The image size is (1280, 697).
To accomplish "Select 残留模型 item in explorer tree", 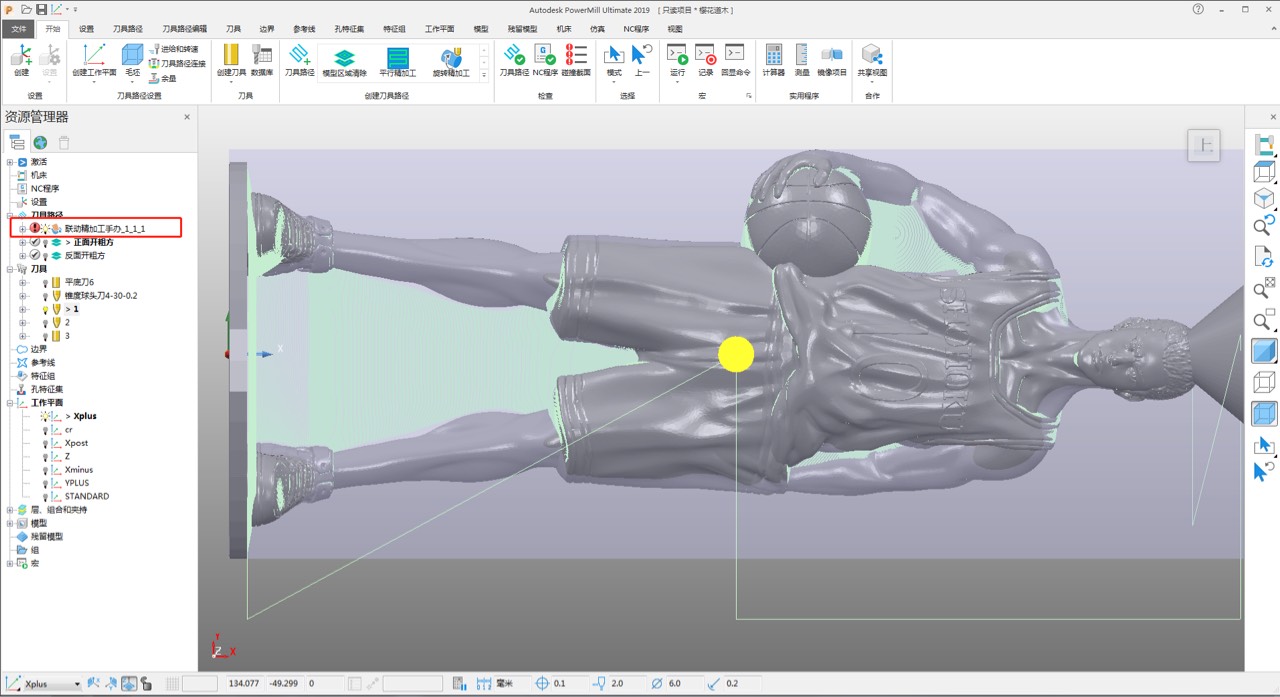I will (46, 537).
